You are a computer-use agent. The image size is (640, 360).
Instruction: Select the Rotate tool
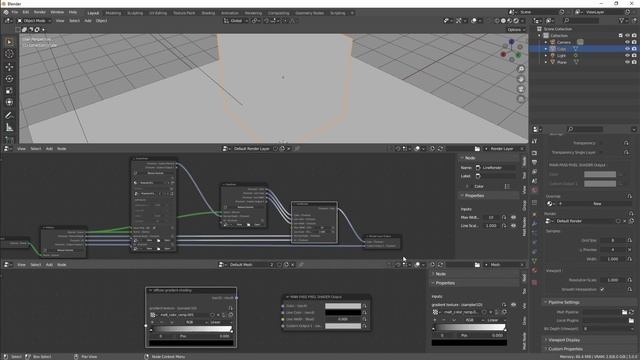(9, 78)
